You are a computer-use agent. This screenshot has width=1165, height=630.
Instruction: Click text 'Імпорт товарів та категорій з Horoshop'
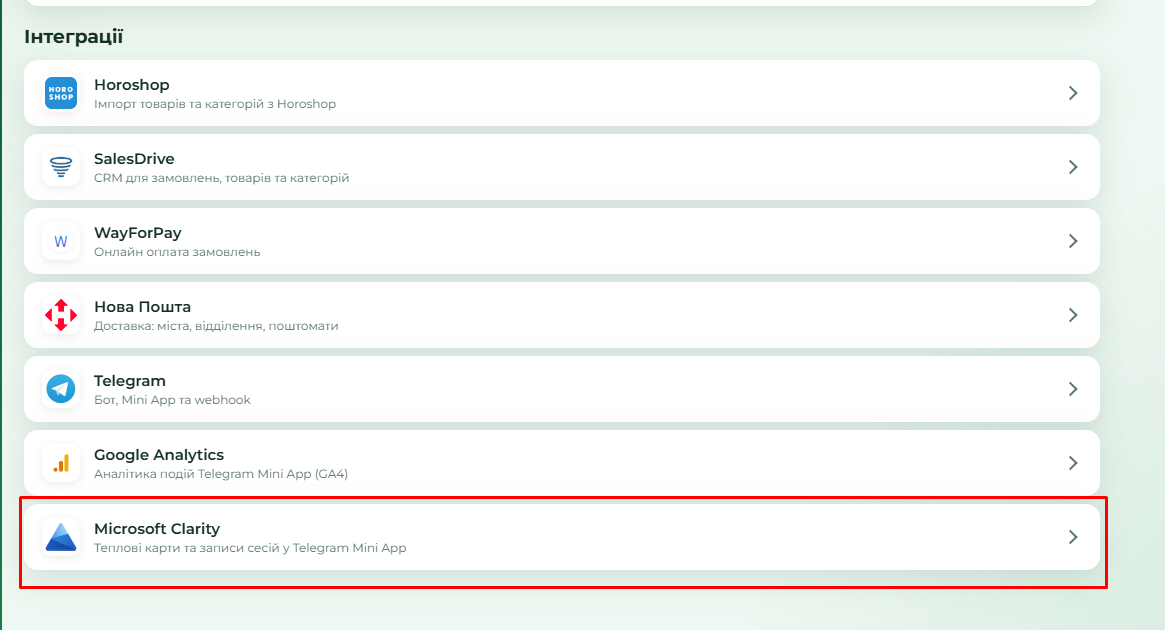215,104
